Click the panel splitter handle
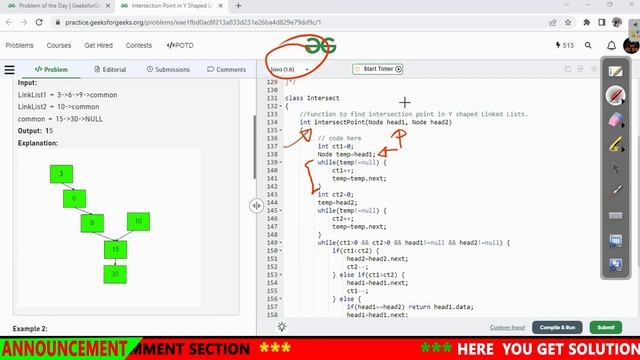The height and width of the screenshot is (360, 640). pyautogui.click(x=256, y=206)
